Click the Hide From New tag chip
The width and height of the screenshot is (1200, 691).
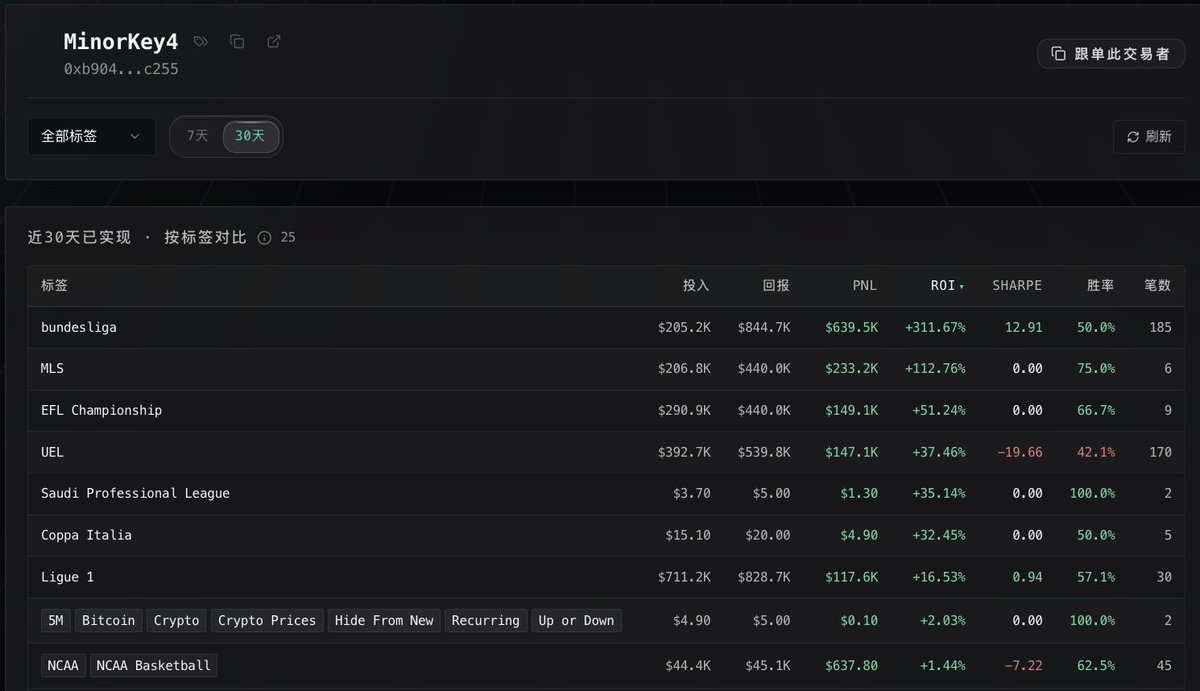[x=384, y=621]
